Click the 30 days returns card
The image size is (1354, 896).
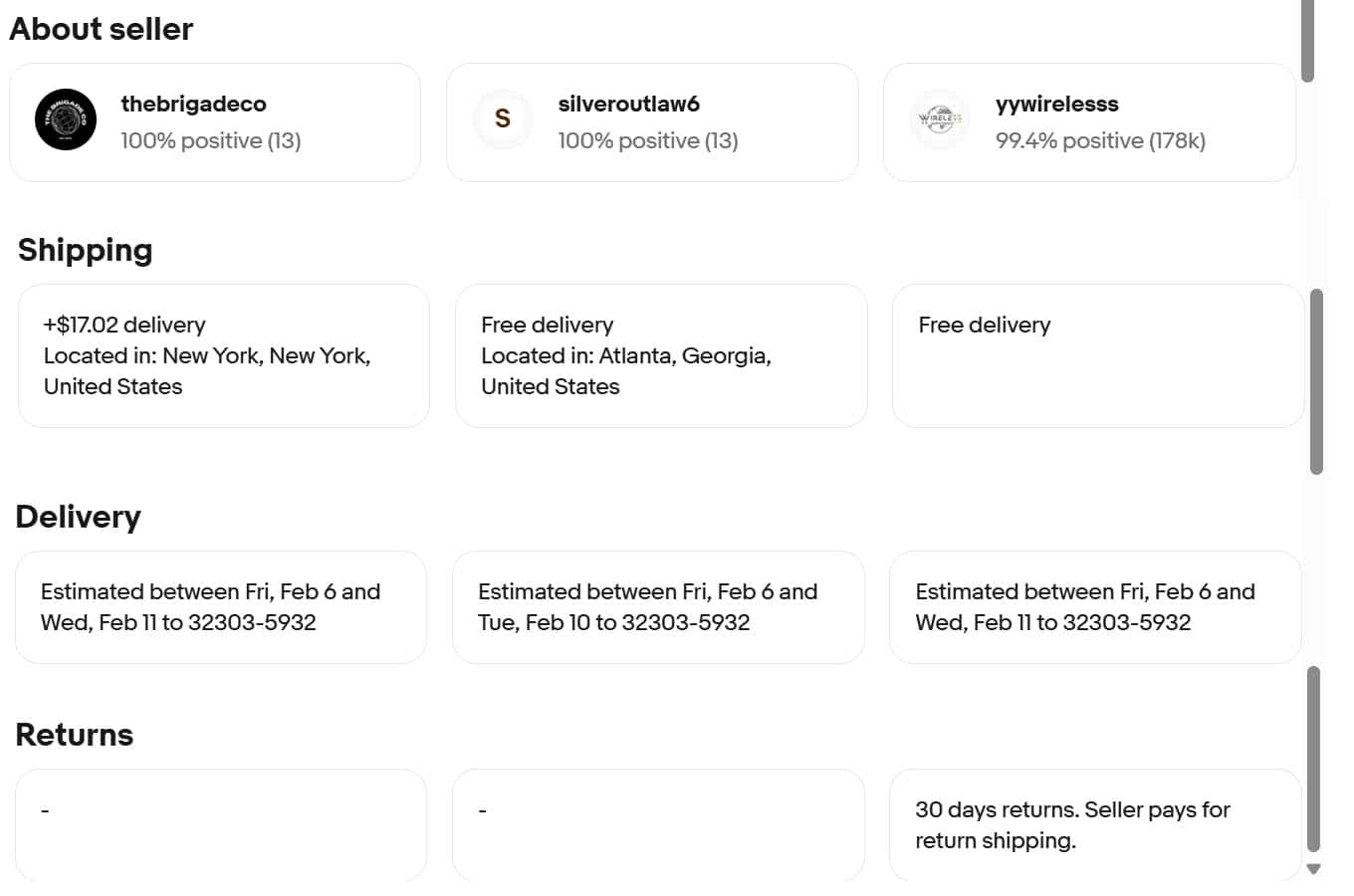tap(1095, 824)
